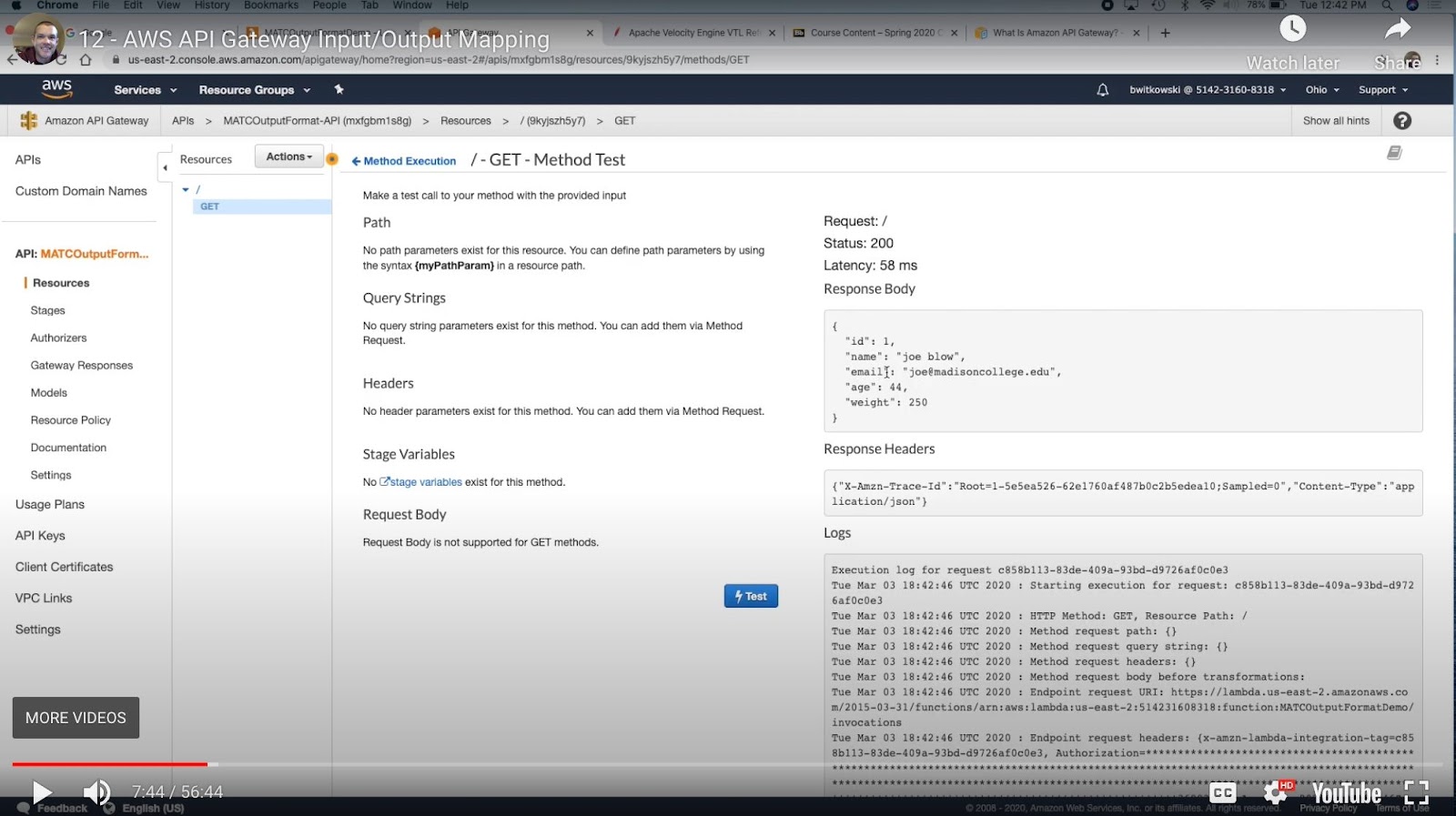
Task: Open the Bookmarks menu in macOS bar
Action: [271, 5]
